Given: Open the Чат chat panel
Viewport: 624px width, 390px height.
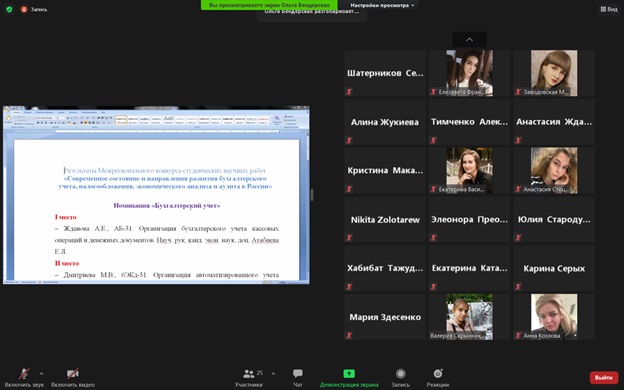Looking at the screenshot, I should click(298, 378).
